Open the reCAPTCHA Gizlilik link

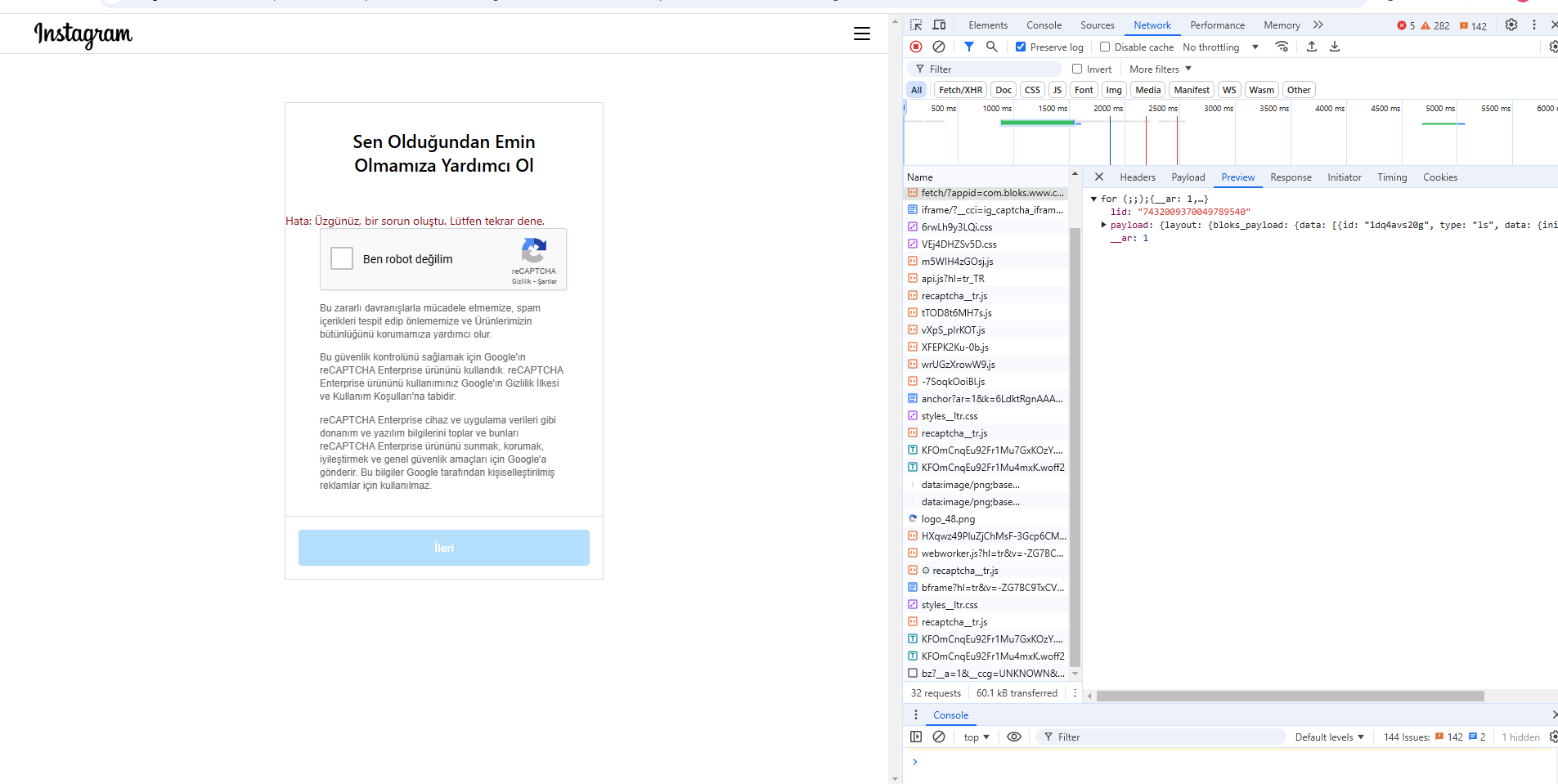pos(521,281)
